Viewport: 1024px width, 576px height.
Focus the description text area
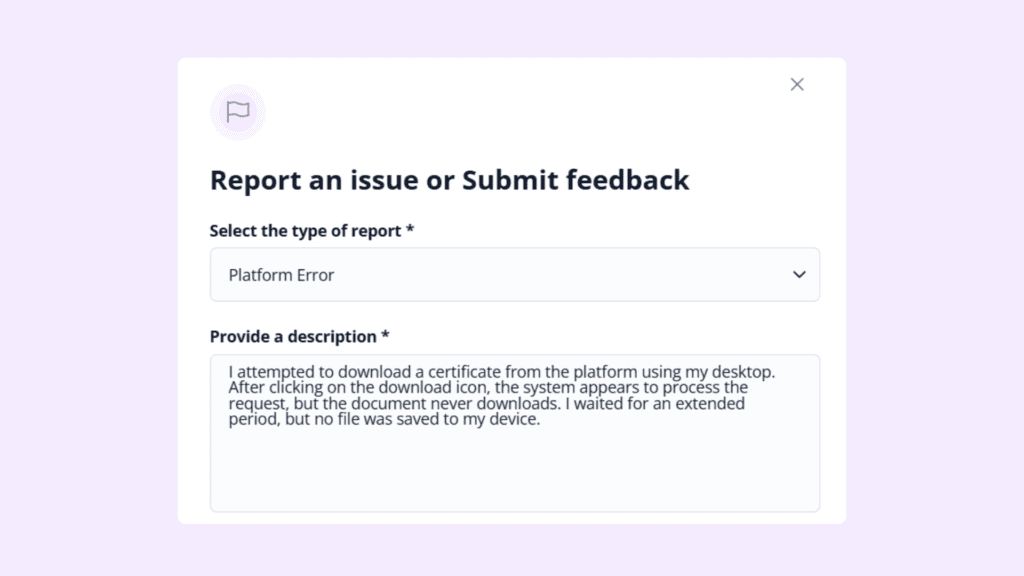tap(515, 433)
